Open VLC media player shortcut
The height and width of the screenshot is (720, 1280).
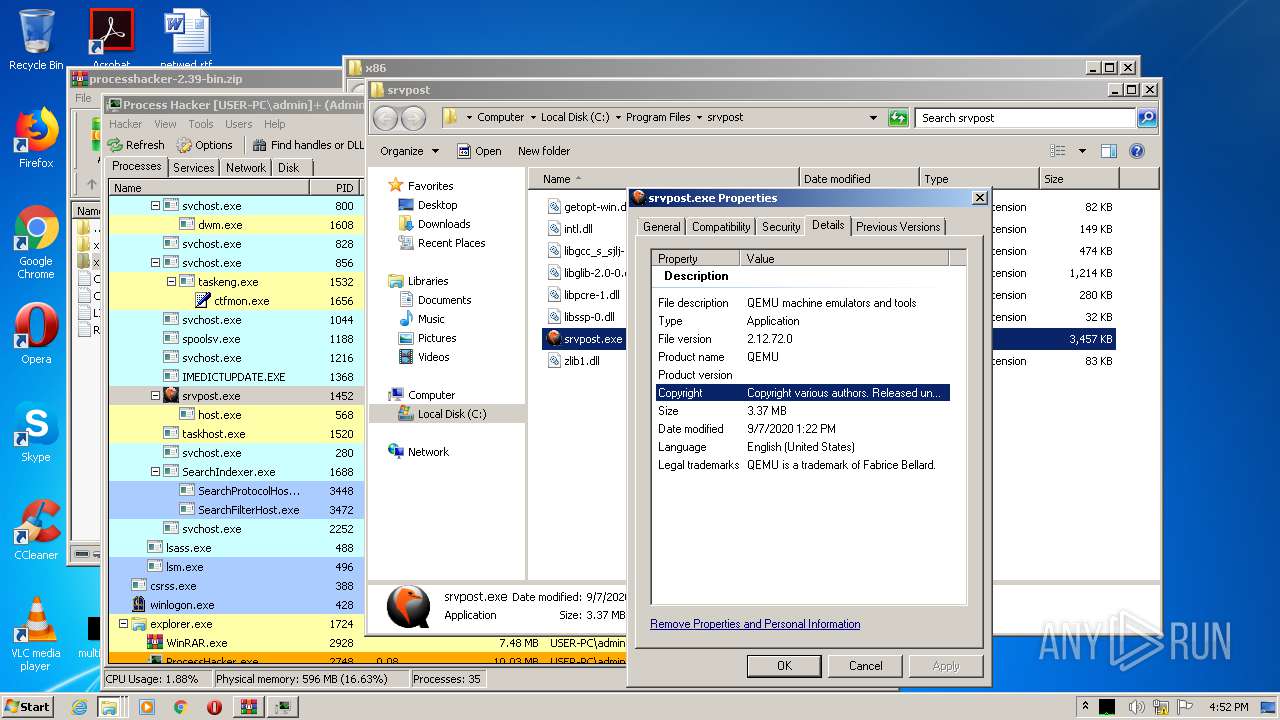pos(36,634)
